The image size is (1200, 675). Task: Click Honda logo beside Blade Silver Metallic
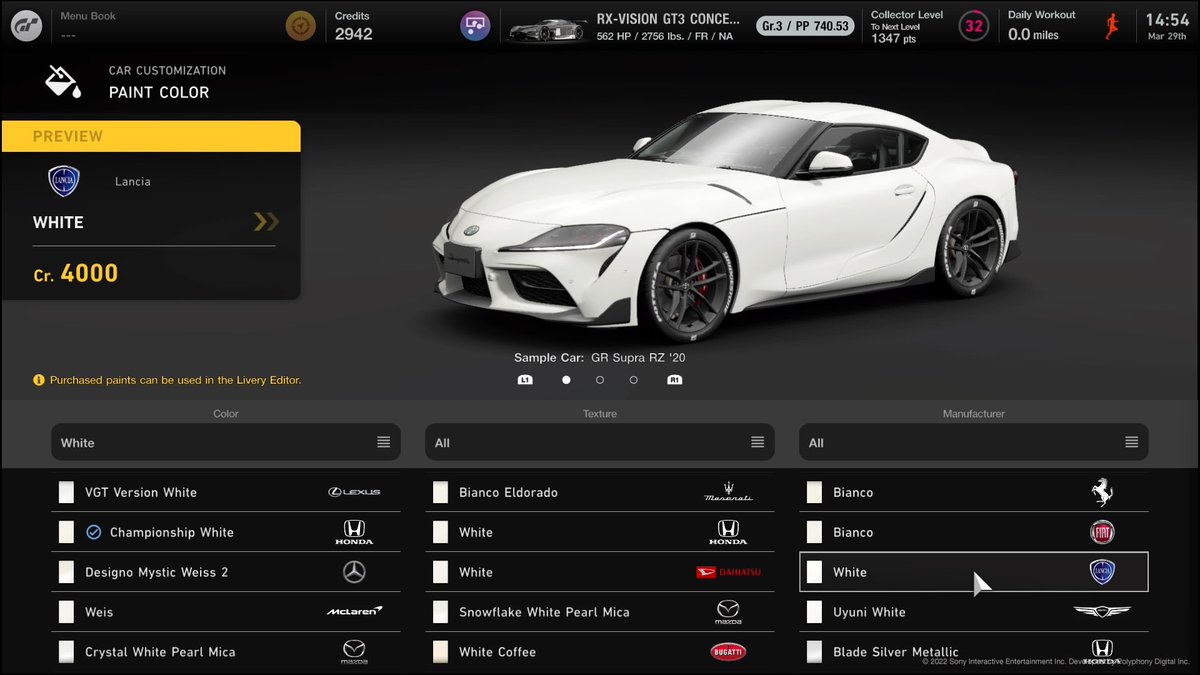pyautogui.click(x=1102, y=650)
